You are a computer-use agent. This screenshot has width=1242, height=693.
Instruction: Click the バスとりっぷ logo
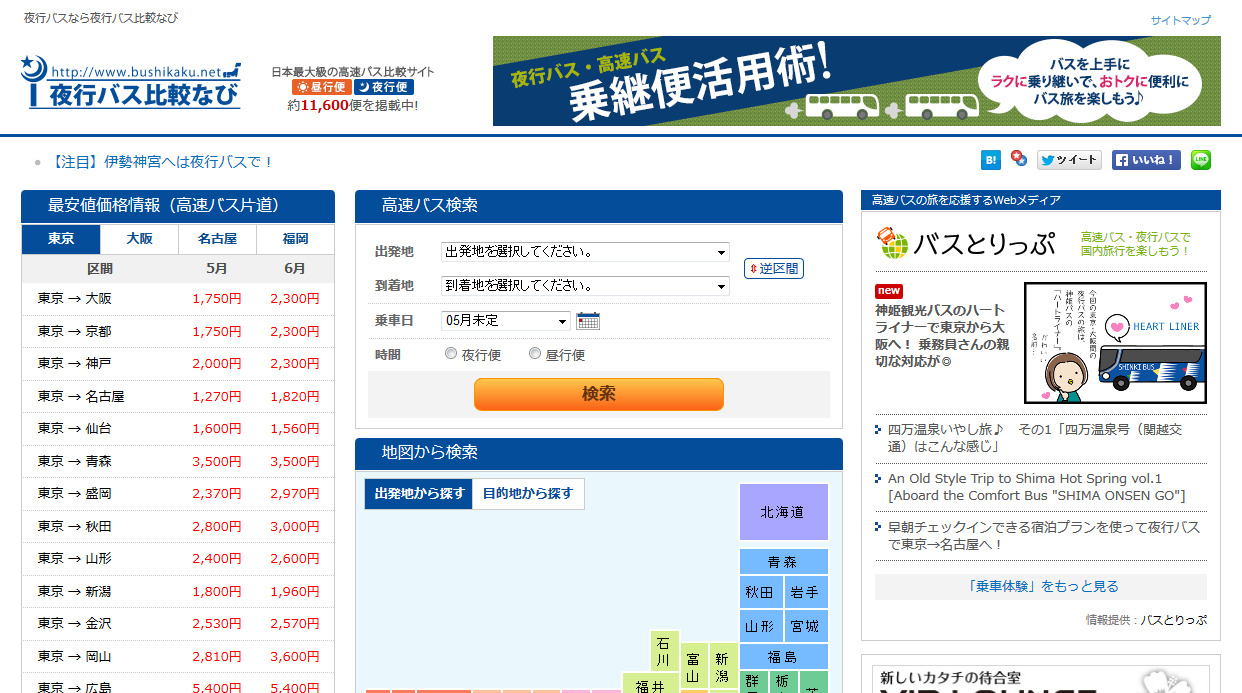pos(965,244)
